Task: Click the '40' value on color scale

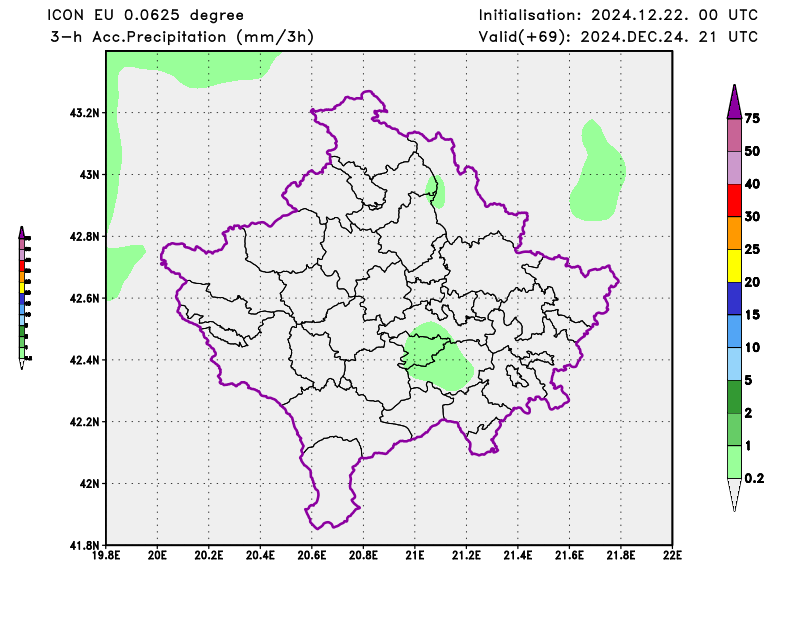Action: pyautogui.click(x=753, y=184)
